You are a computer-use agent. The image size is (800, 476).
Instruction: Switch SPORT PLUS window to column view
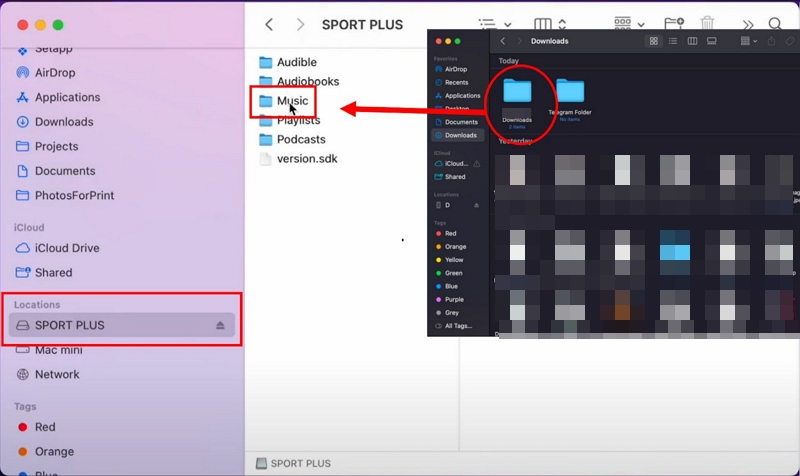point(542,24)
